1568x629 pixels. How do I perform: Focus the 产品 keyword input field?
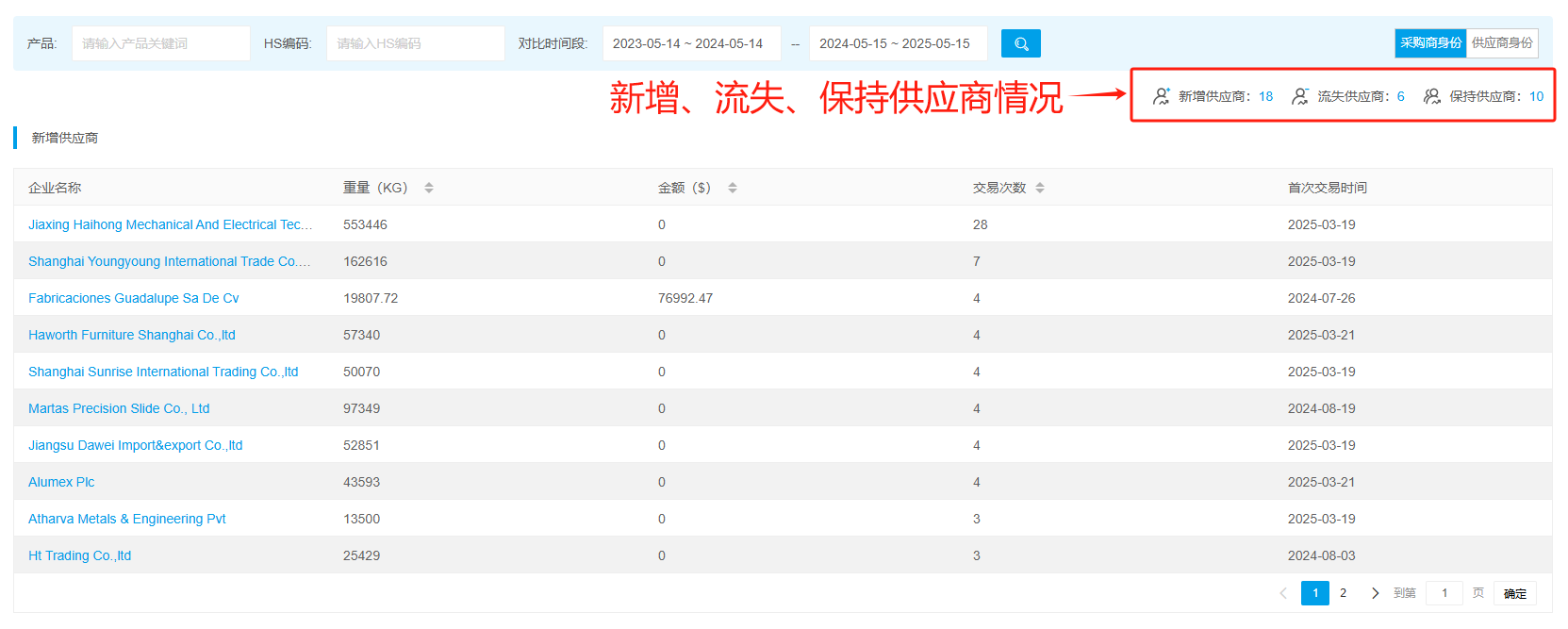coord(161,43)
